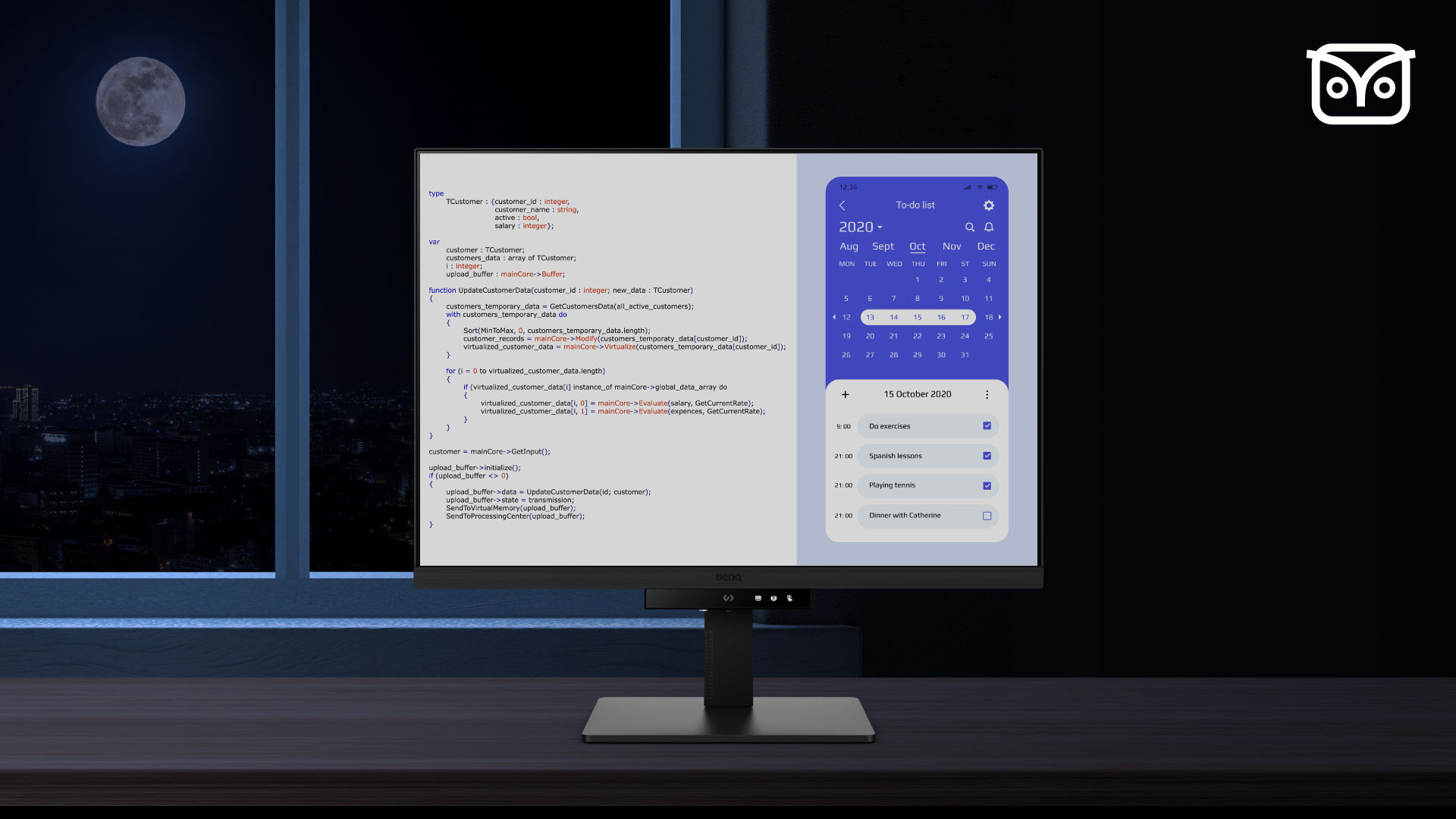Select the Oct month tab

tap(916, 246)
